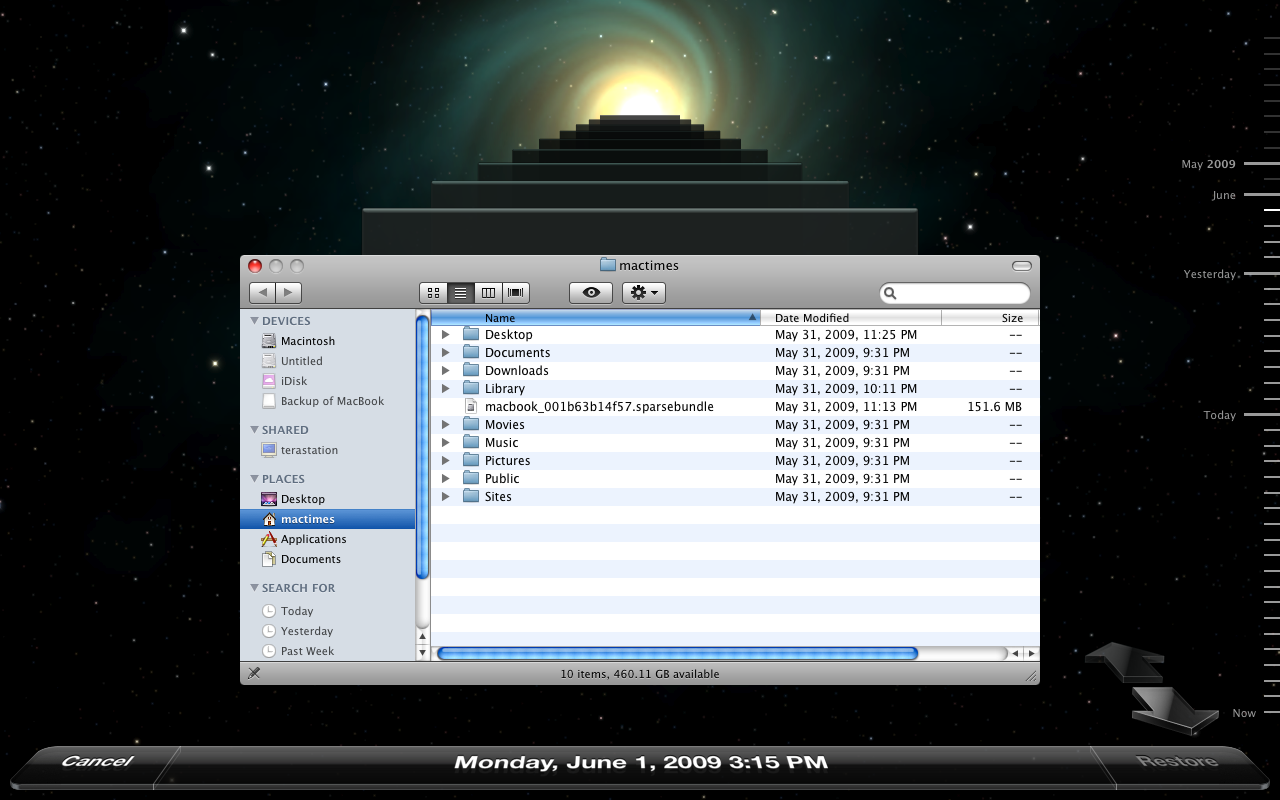Image resolution: width=1280 pixels, height=800 pixels.
Task: Collapse the PLACES sidebar section
Action: point(254,479)
